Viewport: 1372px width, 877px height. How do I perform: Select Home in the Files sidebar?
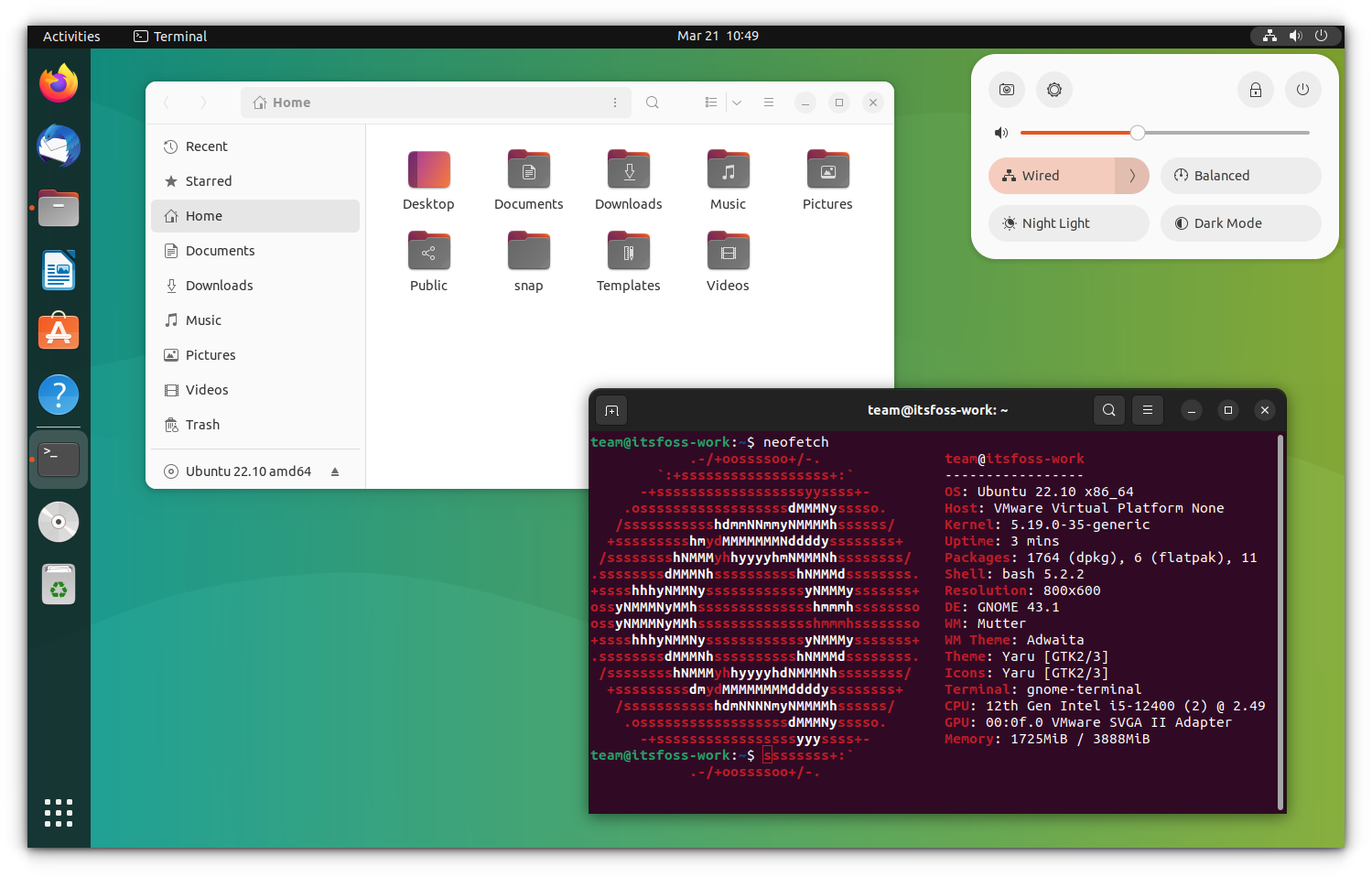coord(255,216)
